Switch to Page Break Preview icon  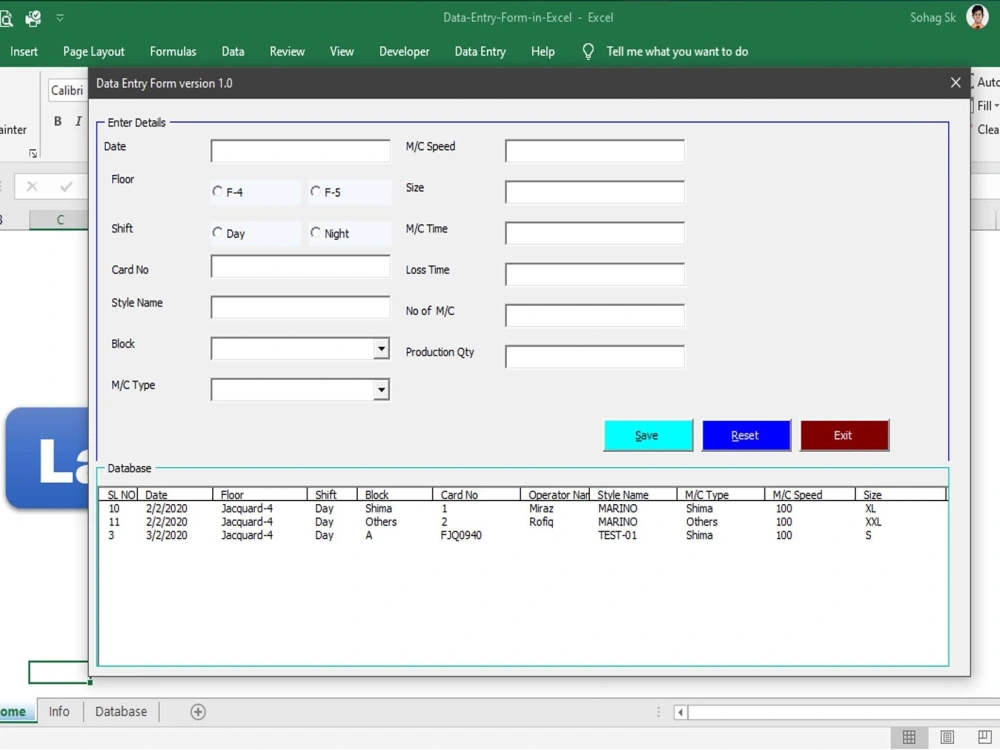[x=985, y=737]
